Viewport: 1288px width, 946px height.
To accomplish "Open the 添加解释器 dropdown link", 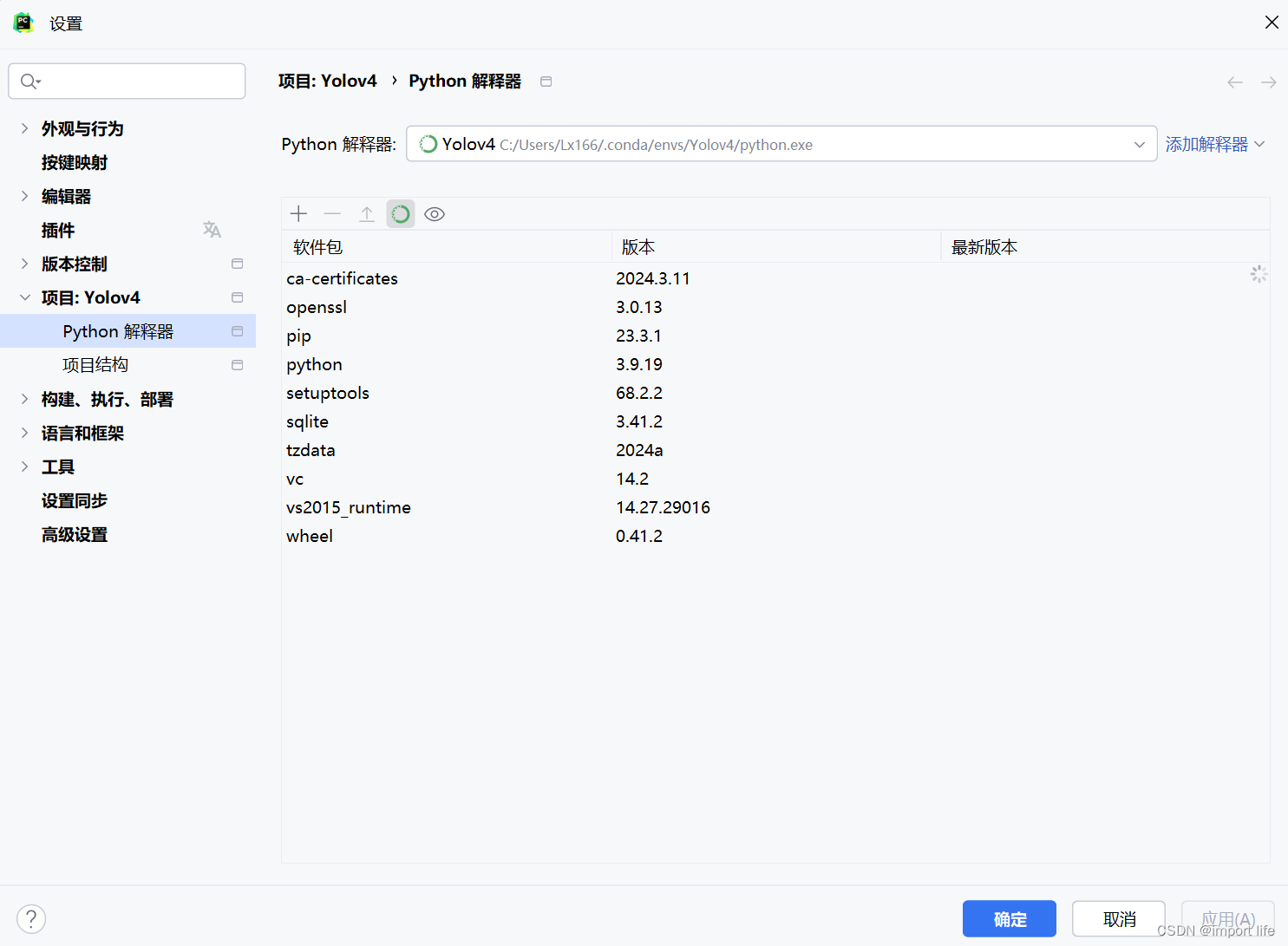I will [x=1214, y=144].
